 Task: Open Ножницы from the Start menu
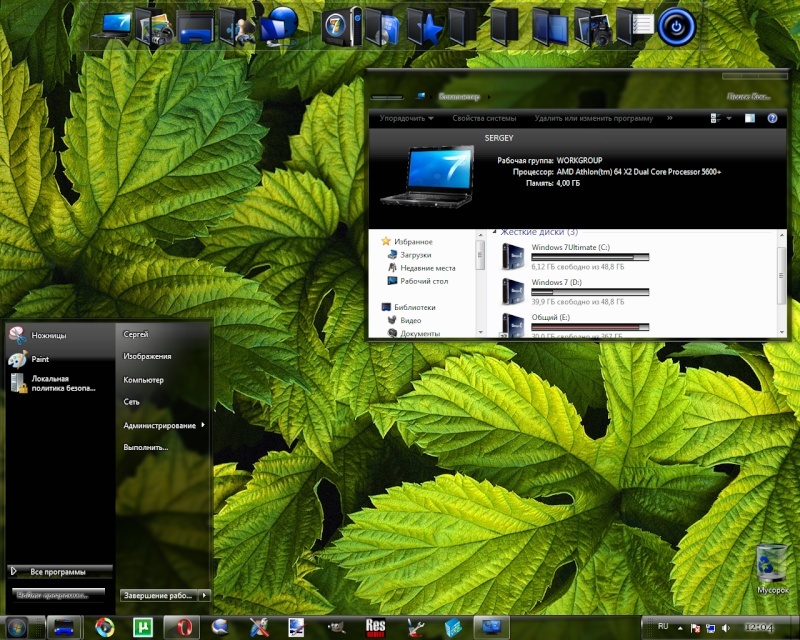coord(59,335)
